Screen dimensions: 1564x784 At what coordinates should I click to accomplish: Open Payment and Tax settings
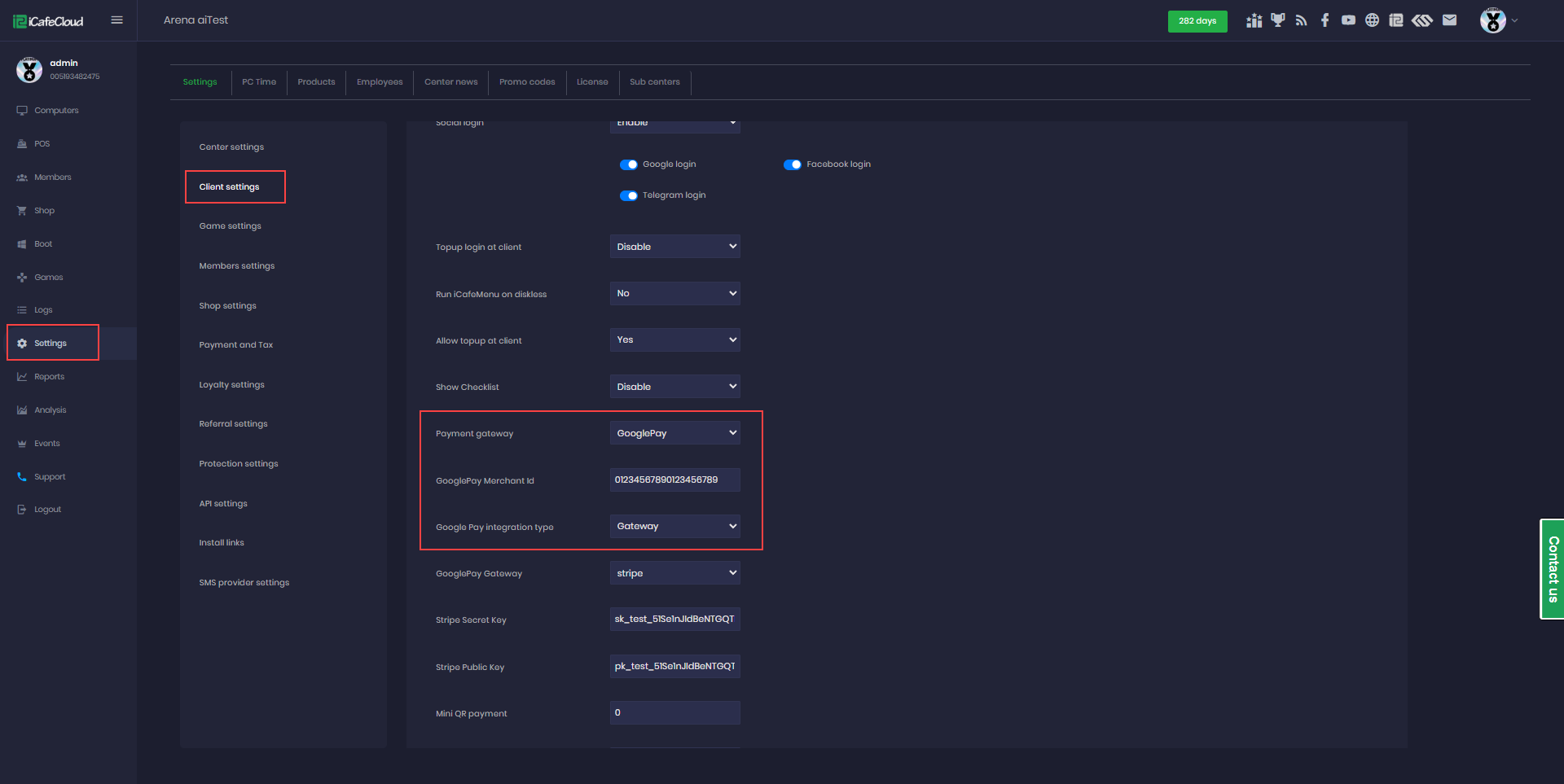236,345
